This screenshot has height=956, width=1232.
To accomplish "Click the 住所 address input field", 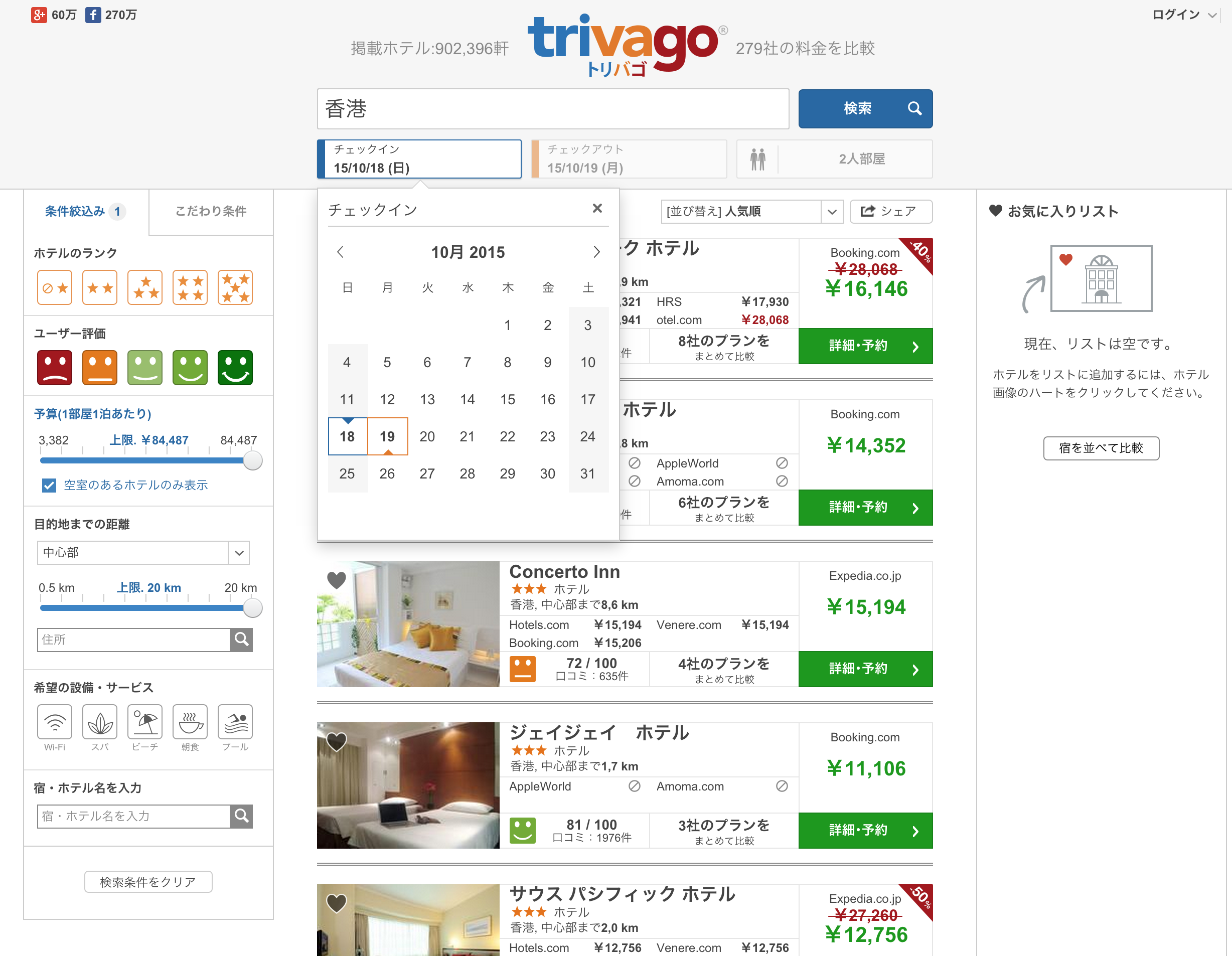I will [x=134, y=640].
